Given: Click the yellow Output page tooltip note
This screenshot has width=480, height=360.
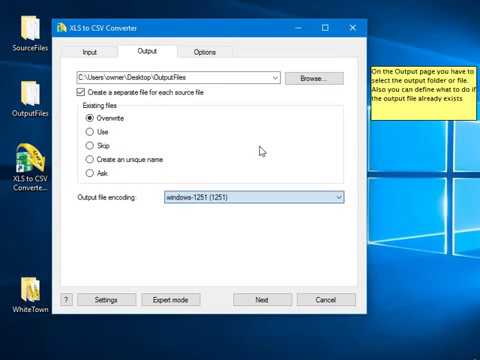Looking at the screenshot, I should [x=423, y=93].
